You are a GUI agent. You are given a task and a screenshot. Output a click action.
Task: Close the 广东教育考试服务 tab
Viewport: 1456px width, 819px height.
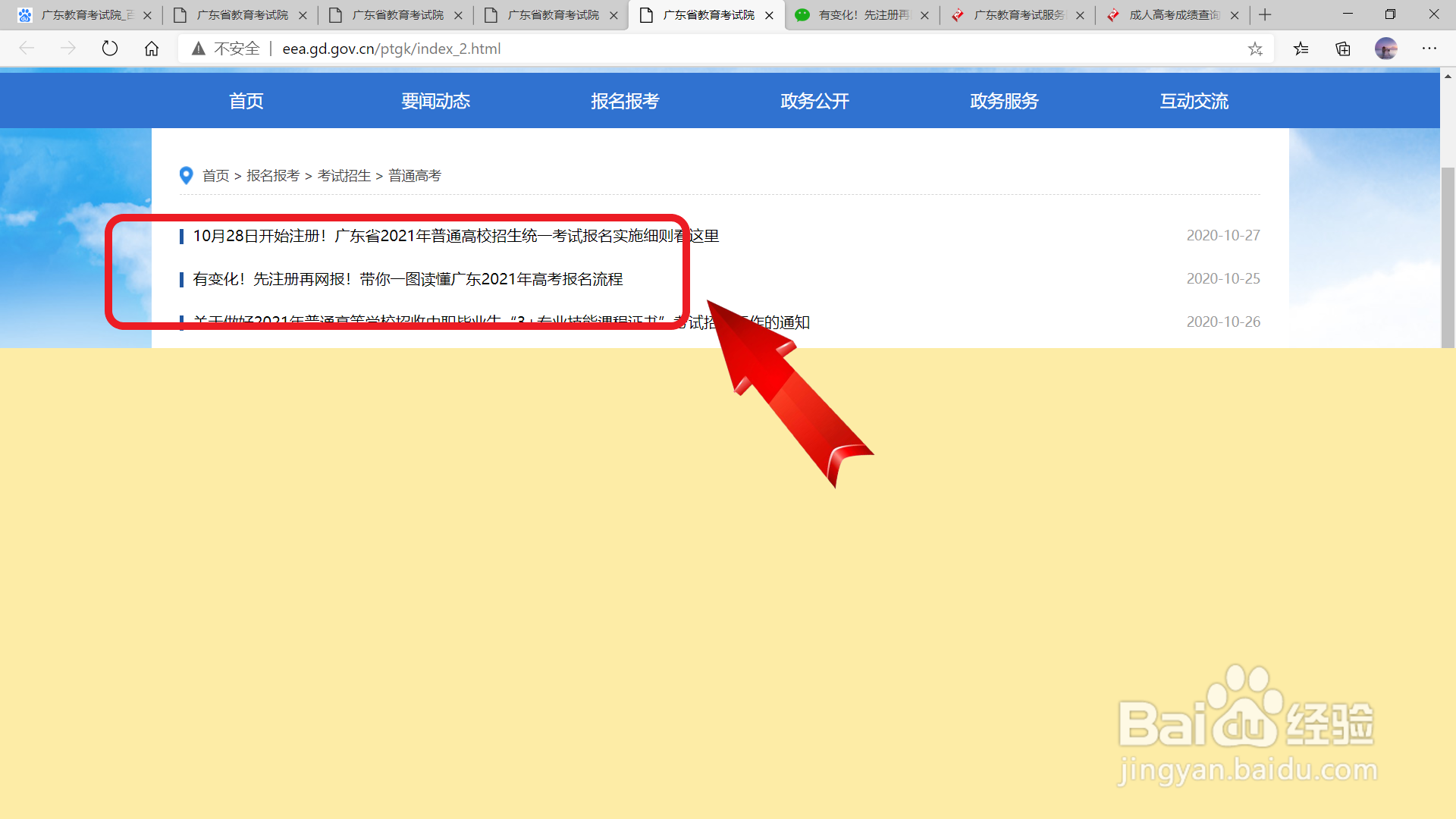[x=1080, y=15]
